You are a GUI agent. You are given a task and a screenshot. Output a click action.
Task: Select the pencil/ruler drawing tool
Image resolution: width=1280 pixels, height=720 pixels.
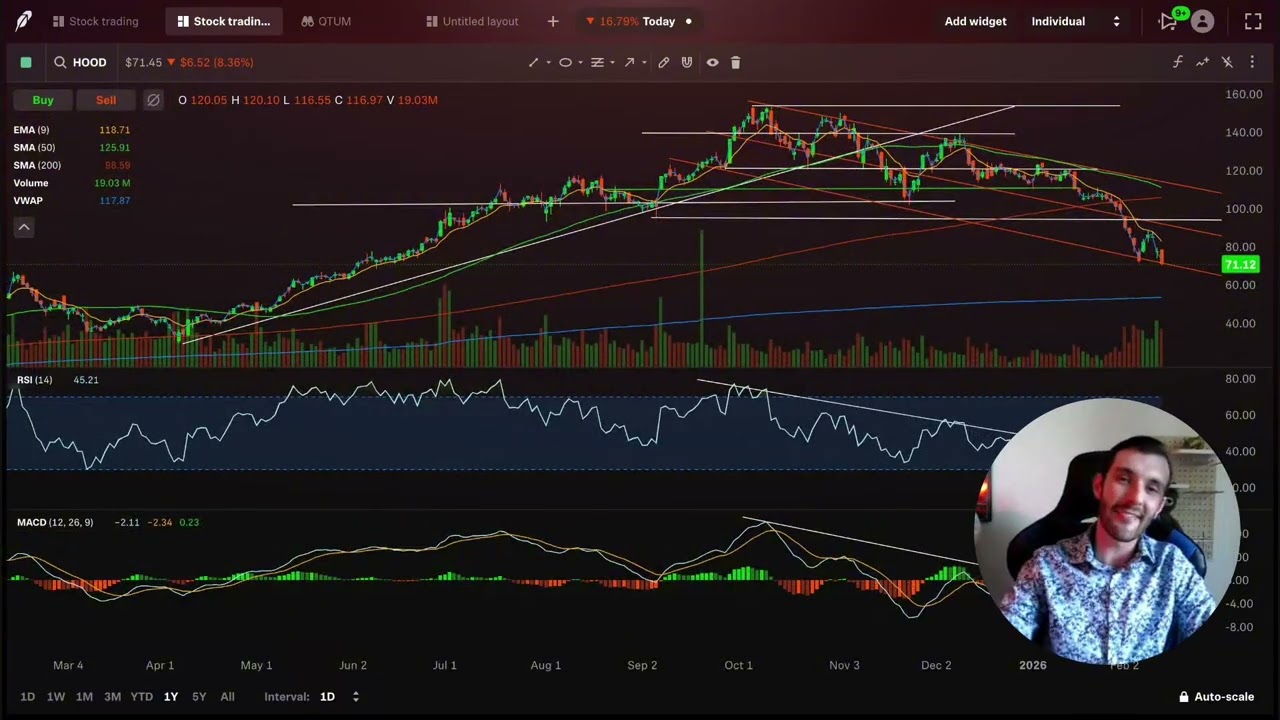coord(663,62)
